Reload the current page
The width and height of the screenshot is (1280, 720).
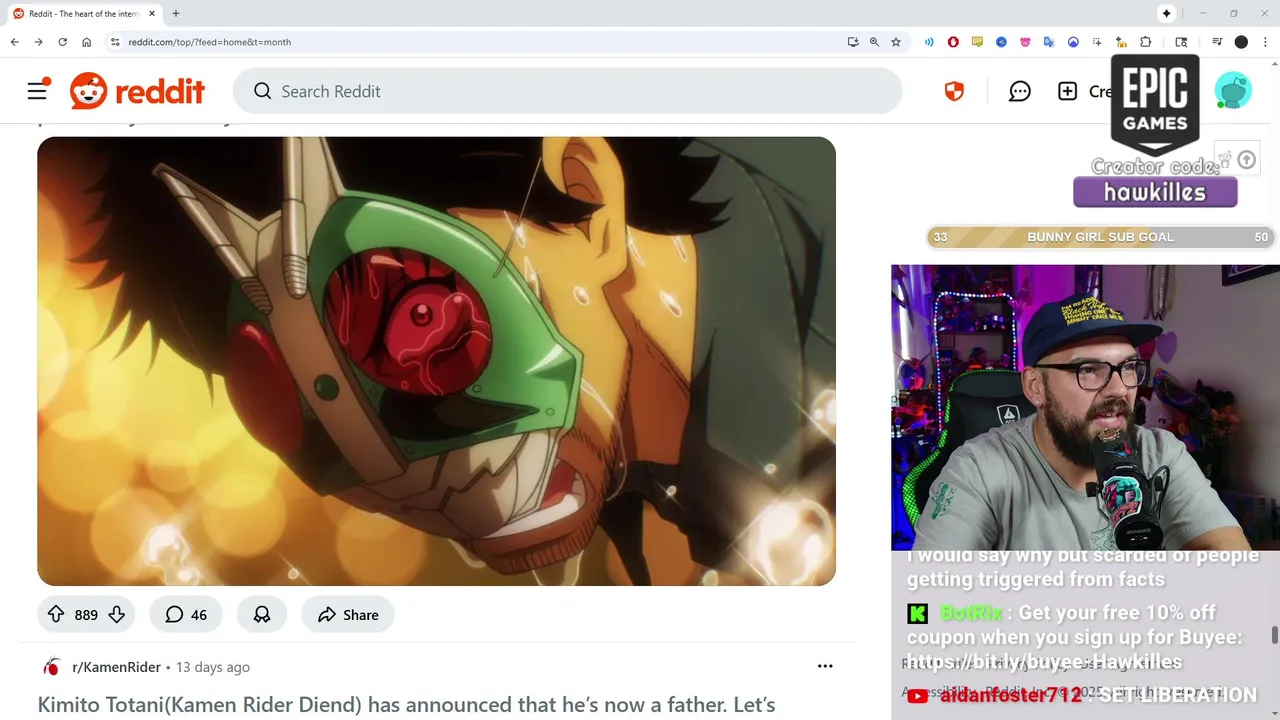click(x=62, y=42)
